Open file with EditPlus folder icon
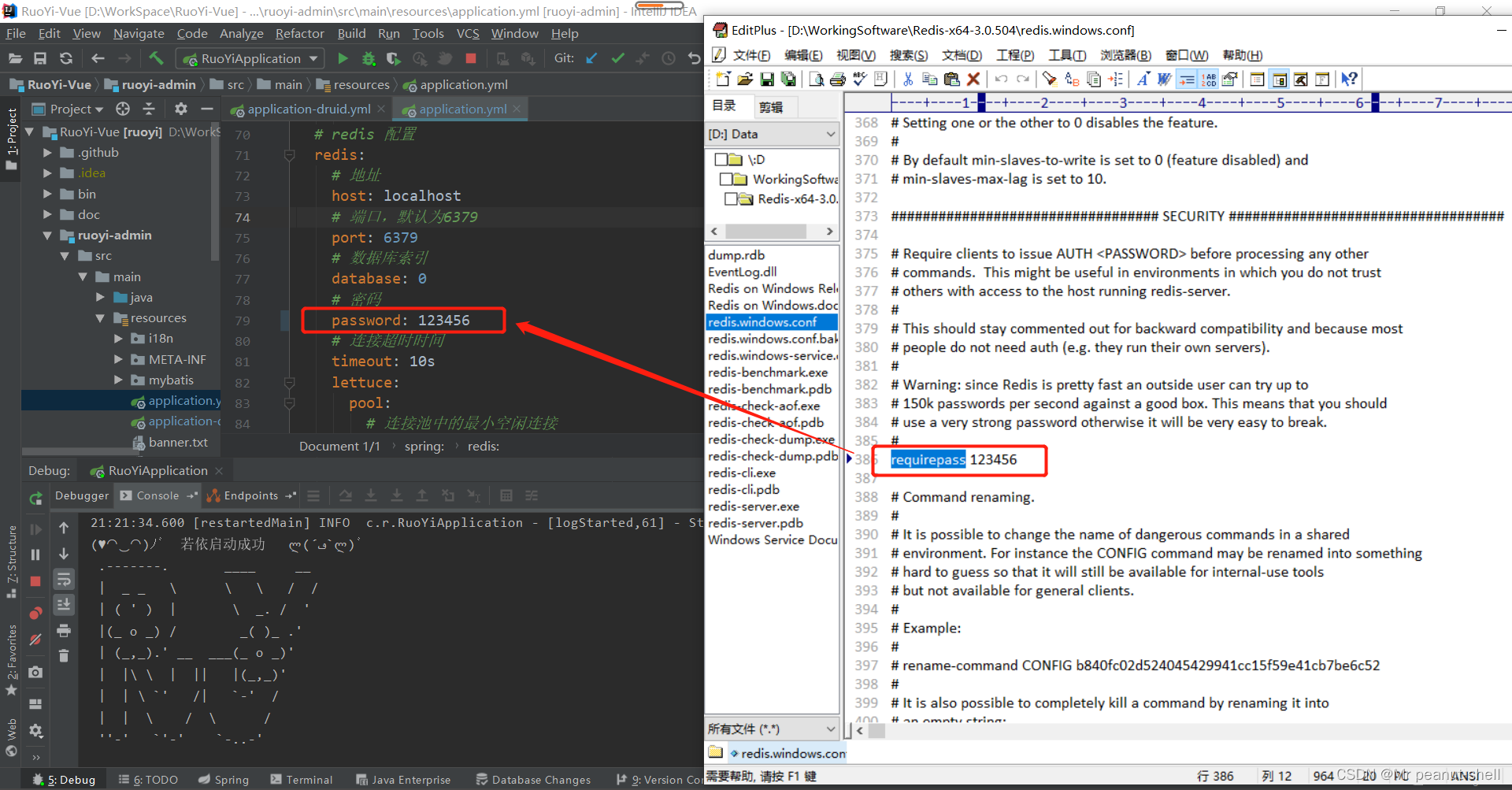The height and width of the screenshot is (790, 1512). (x=745, y=79)
